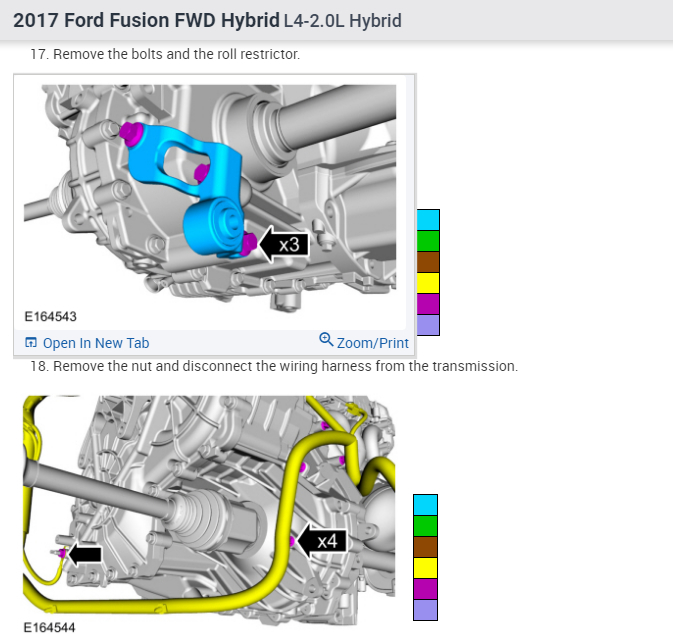Select green swatch next to roll restrictor image
This screenshot has width=673, height=634.
point(428,241)
